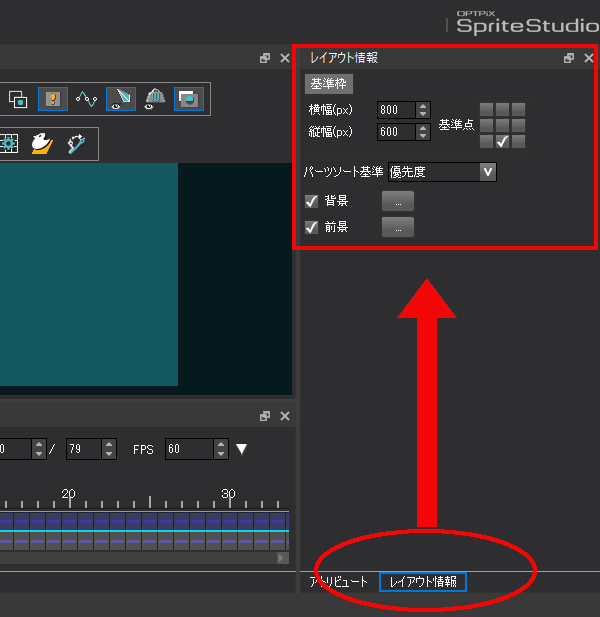
Task: Increase 縦幅(px) with the up arrow
Action: click(423, 128)
